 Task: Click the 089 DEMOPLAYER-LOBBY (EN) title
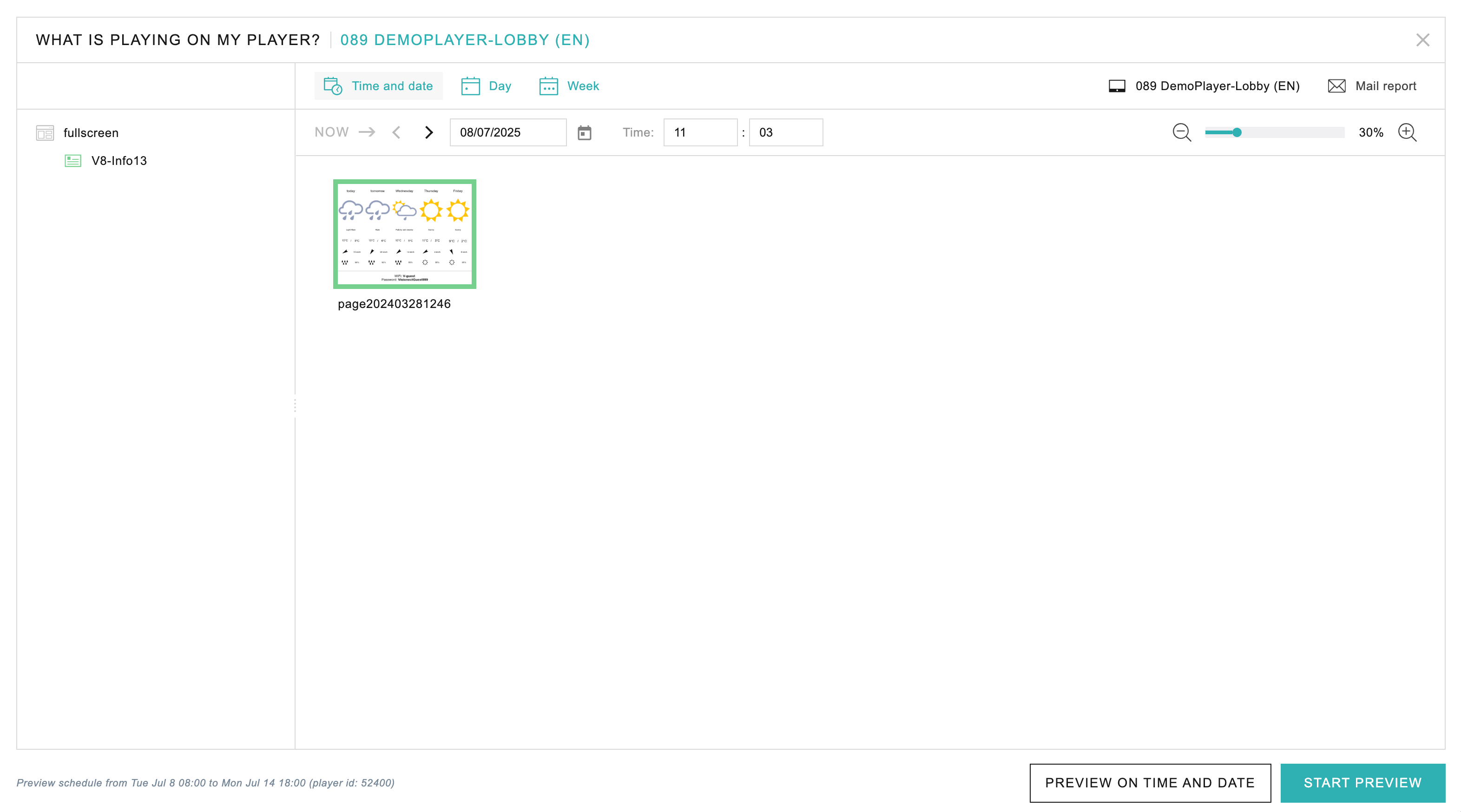465,39
